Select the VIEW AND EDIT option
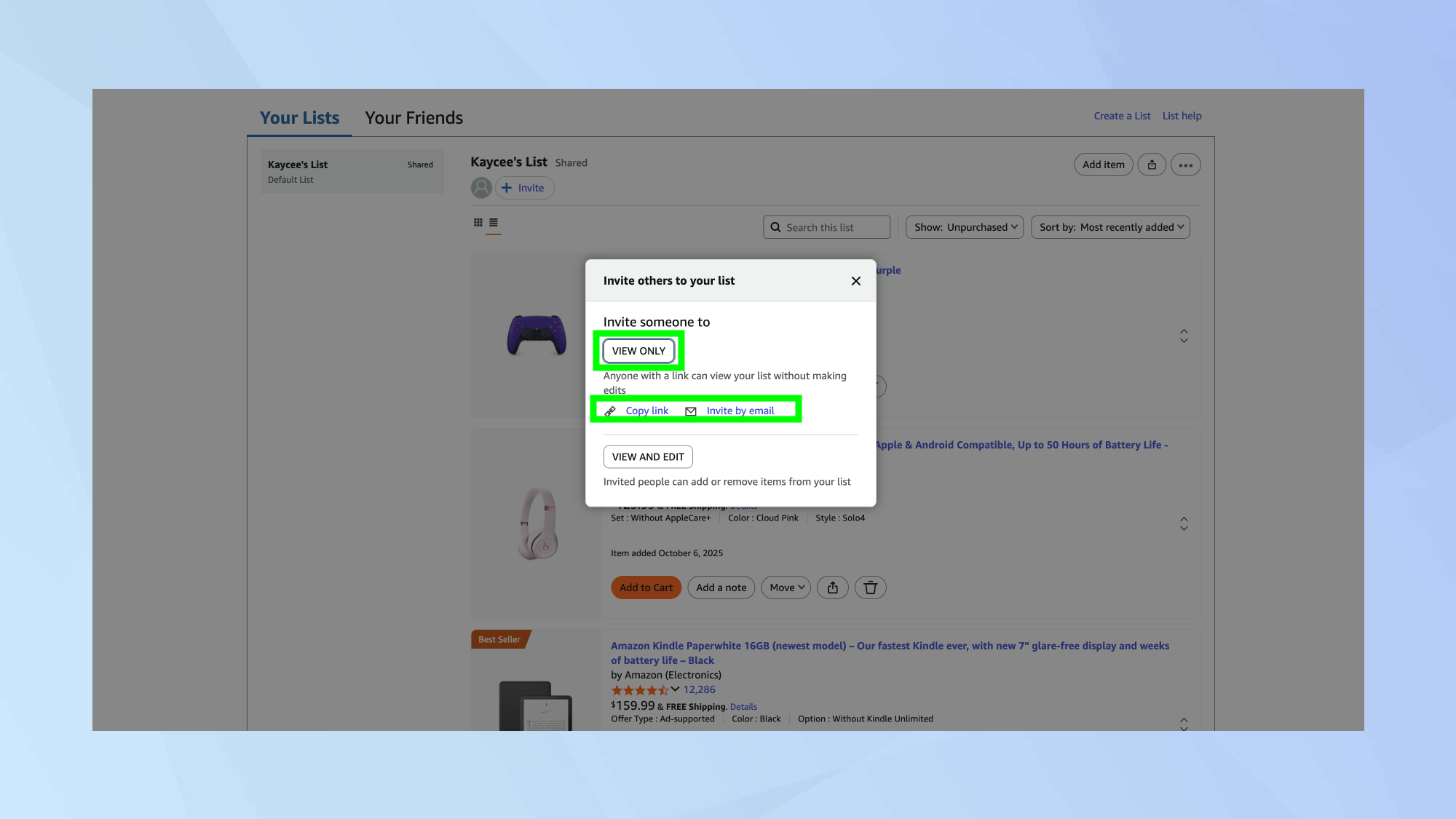The height and width of the screenshot is (819, 1456). [648, 457]
